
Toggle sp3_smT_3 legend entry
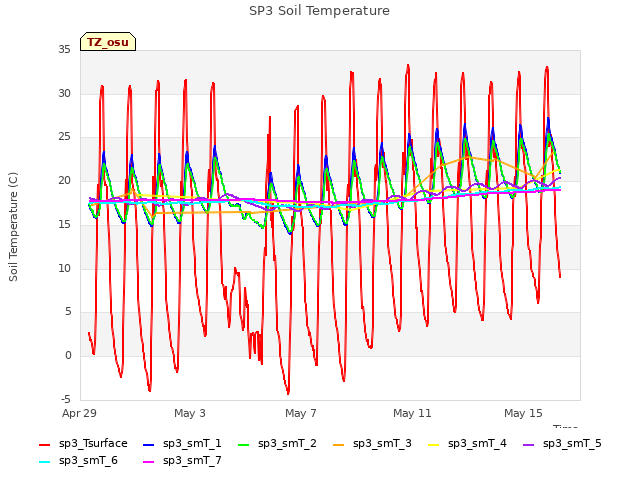372,444
